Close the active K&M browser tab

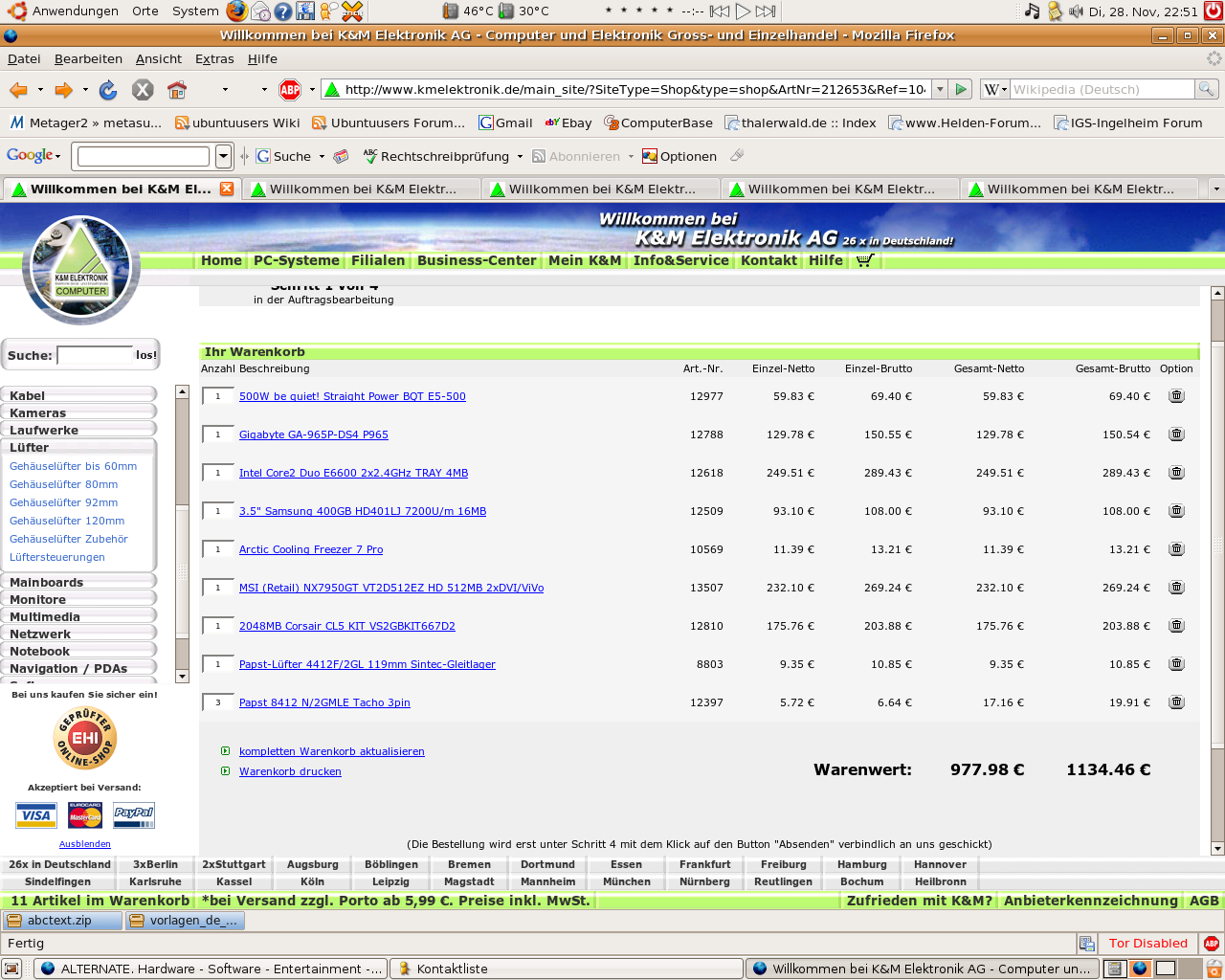(227, 189)
